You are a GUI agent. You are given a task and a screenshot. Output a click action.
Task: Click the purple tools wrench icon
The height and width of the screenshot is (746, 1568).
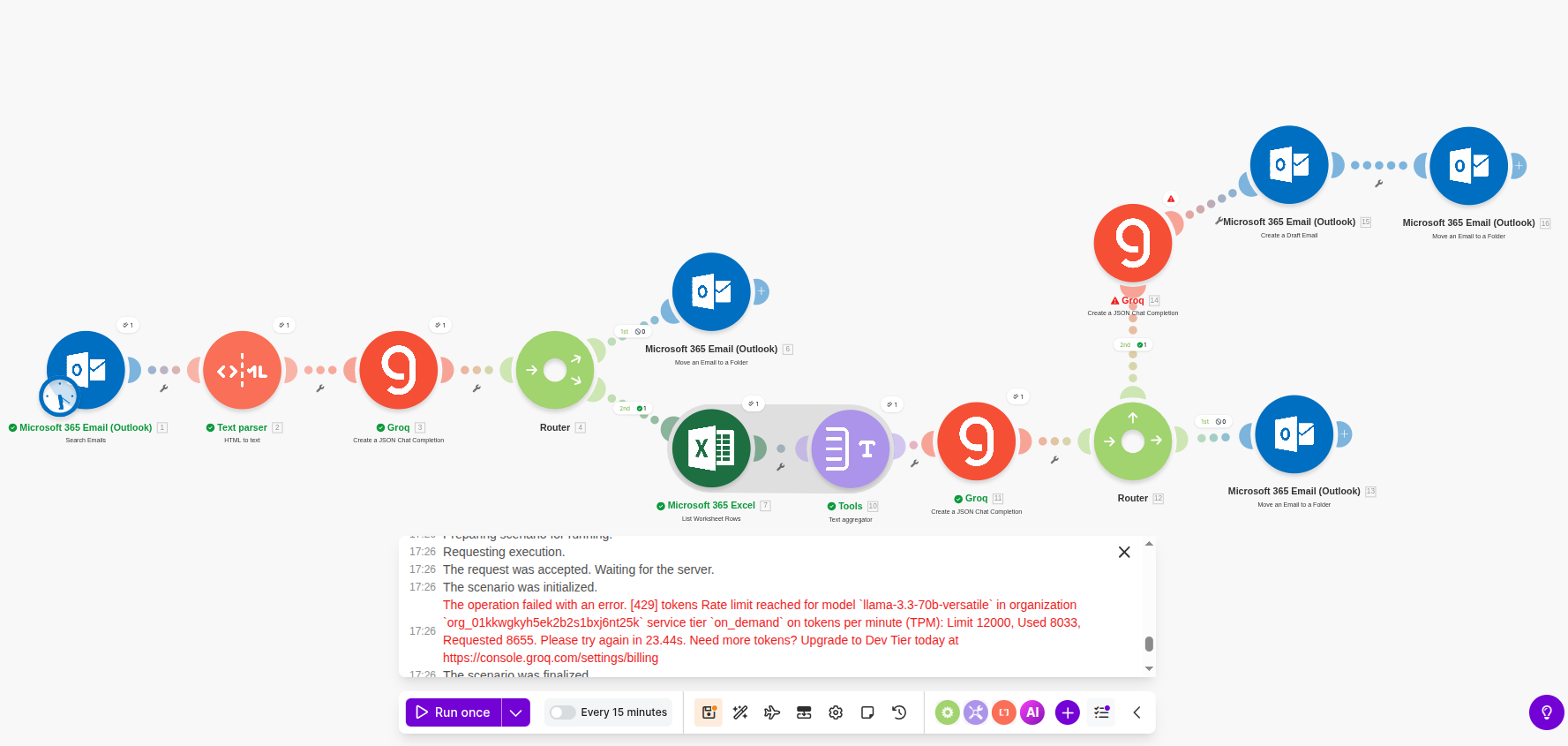click(x=976, y=712)
